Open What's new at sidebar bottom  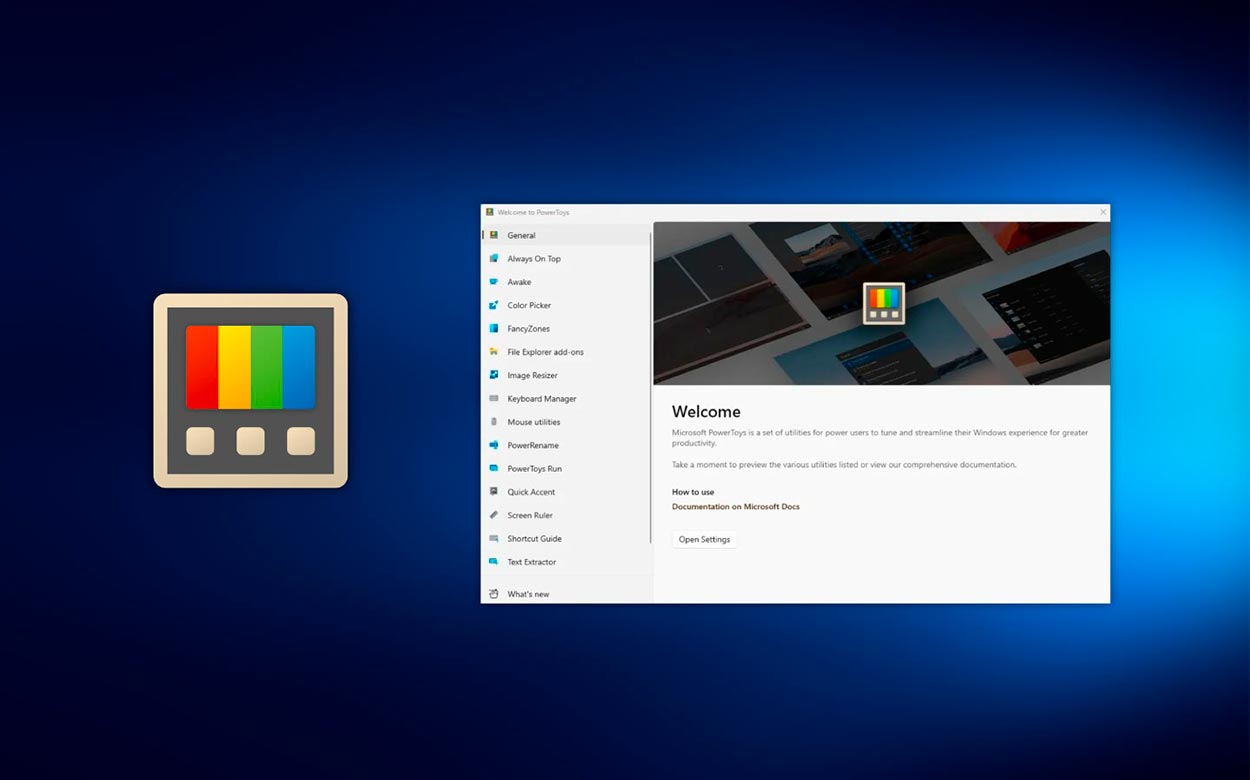click(x=528, y=594)
